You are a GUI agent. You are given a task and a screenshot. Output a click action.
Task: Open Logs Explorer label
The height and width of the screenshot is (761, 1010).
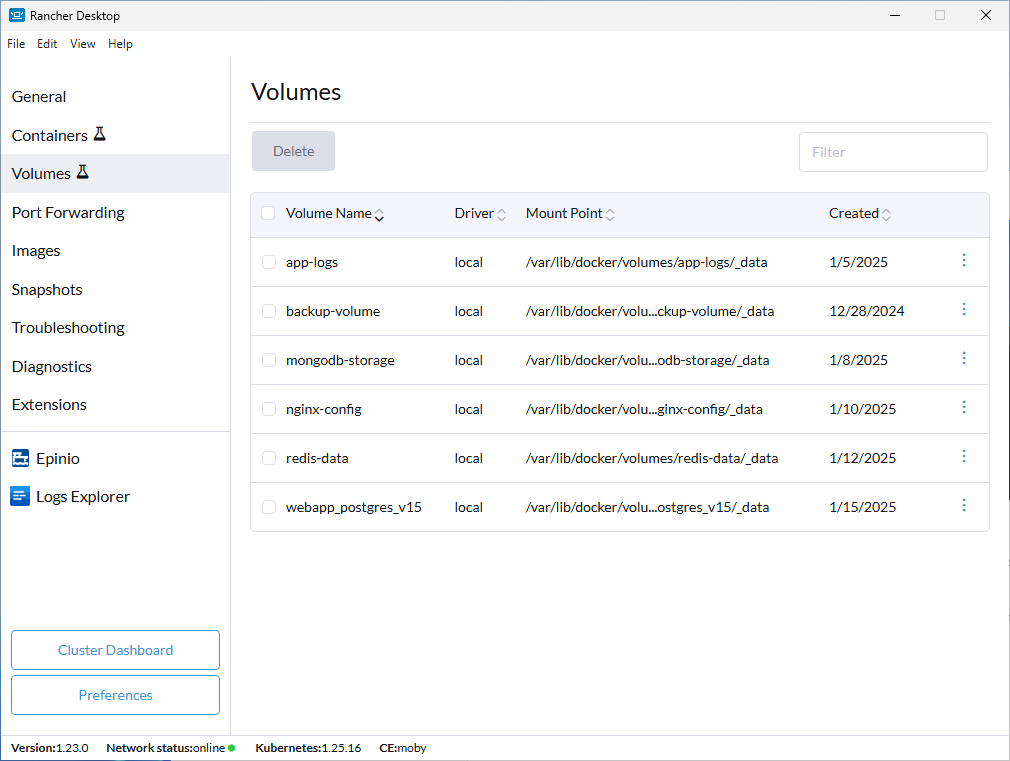(x=83, y=497)
